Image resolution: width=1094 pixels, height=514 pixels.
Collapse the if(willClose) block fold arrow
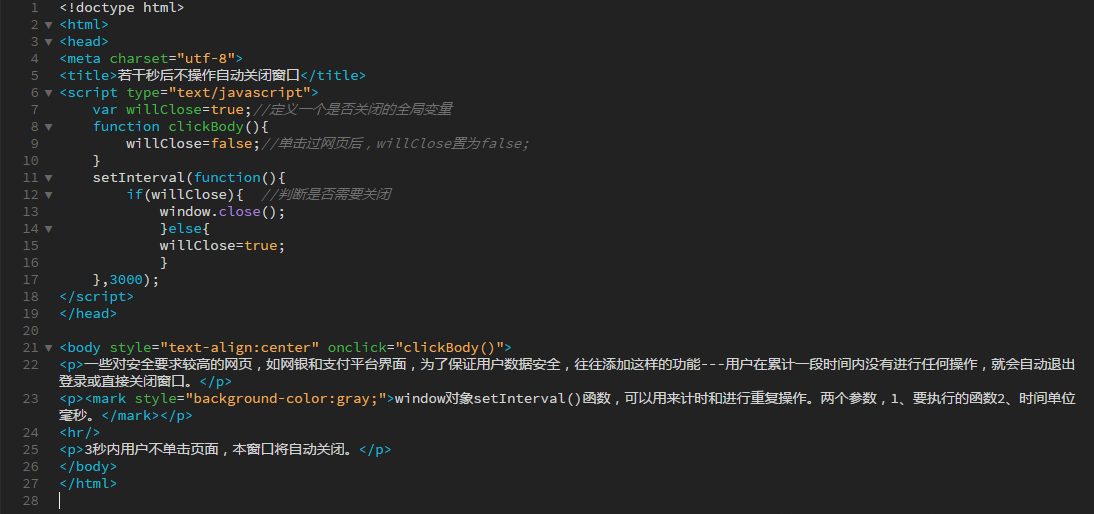48,195
